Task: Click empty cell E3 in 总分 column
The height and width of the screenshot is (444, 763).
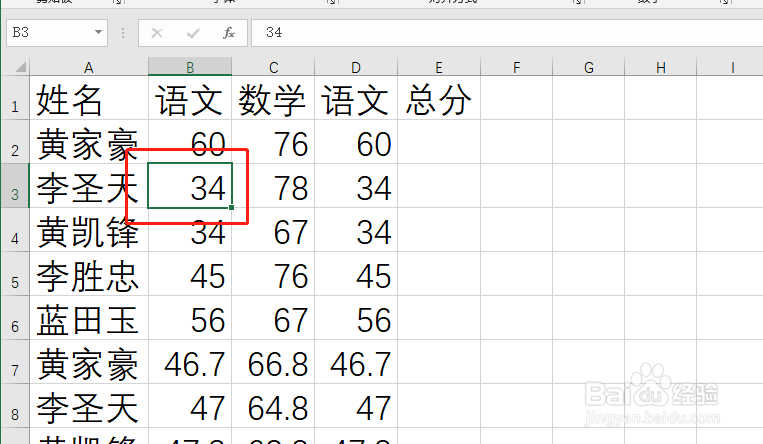Action: coord(439,186)
